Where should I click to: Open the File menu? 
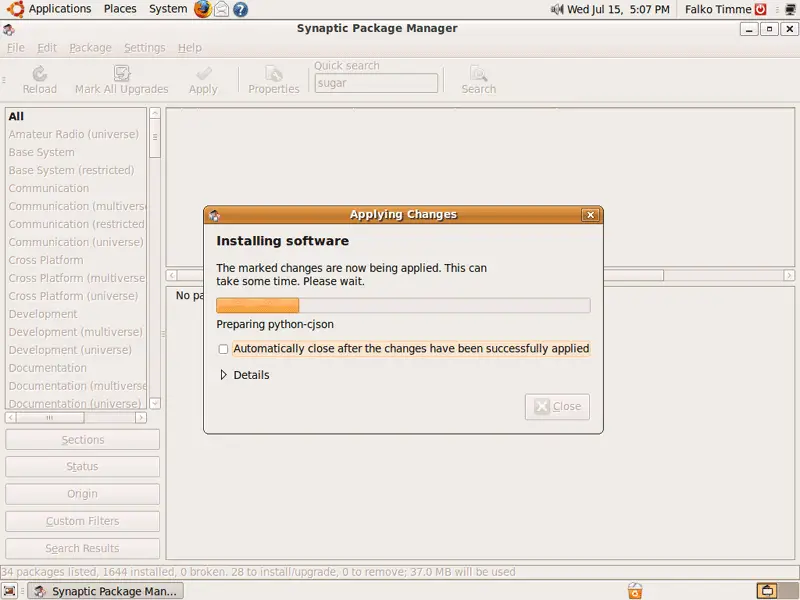(15, 48)
